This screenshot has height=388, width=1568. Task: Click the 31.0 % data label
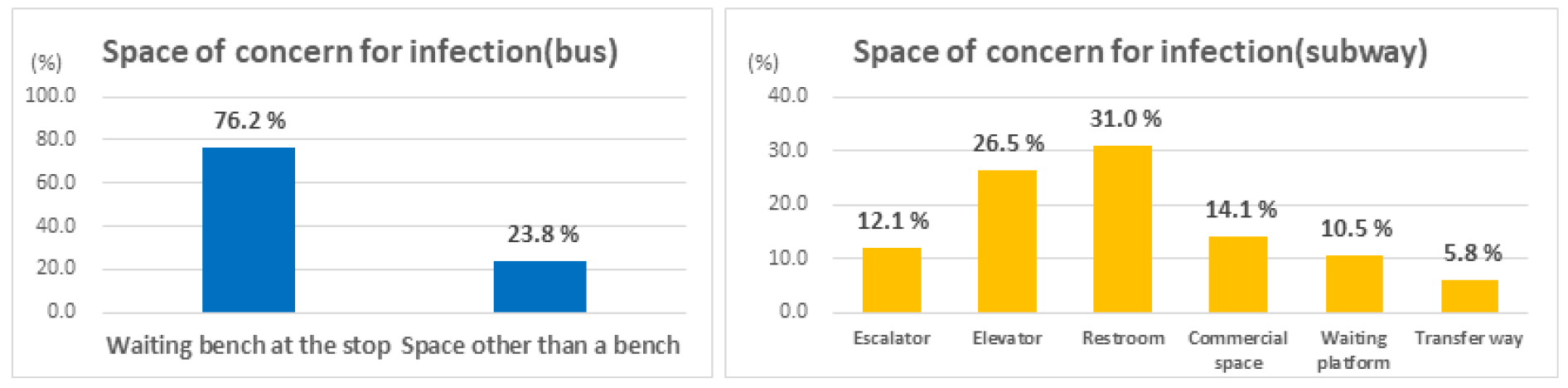1125,119
